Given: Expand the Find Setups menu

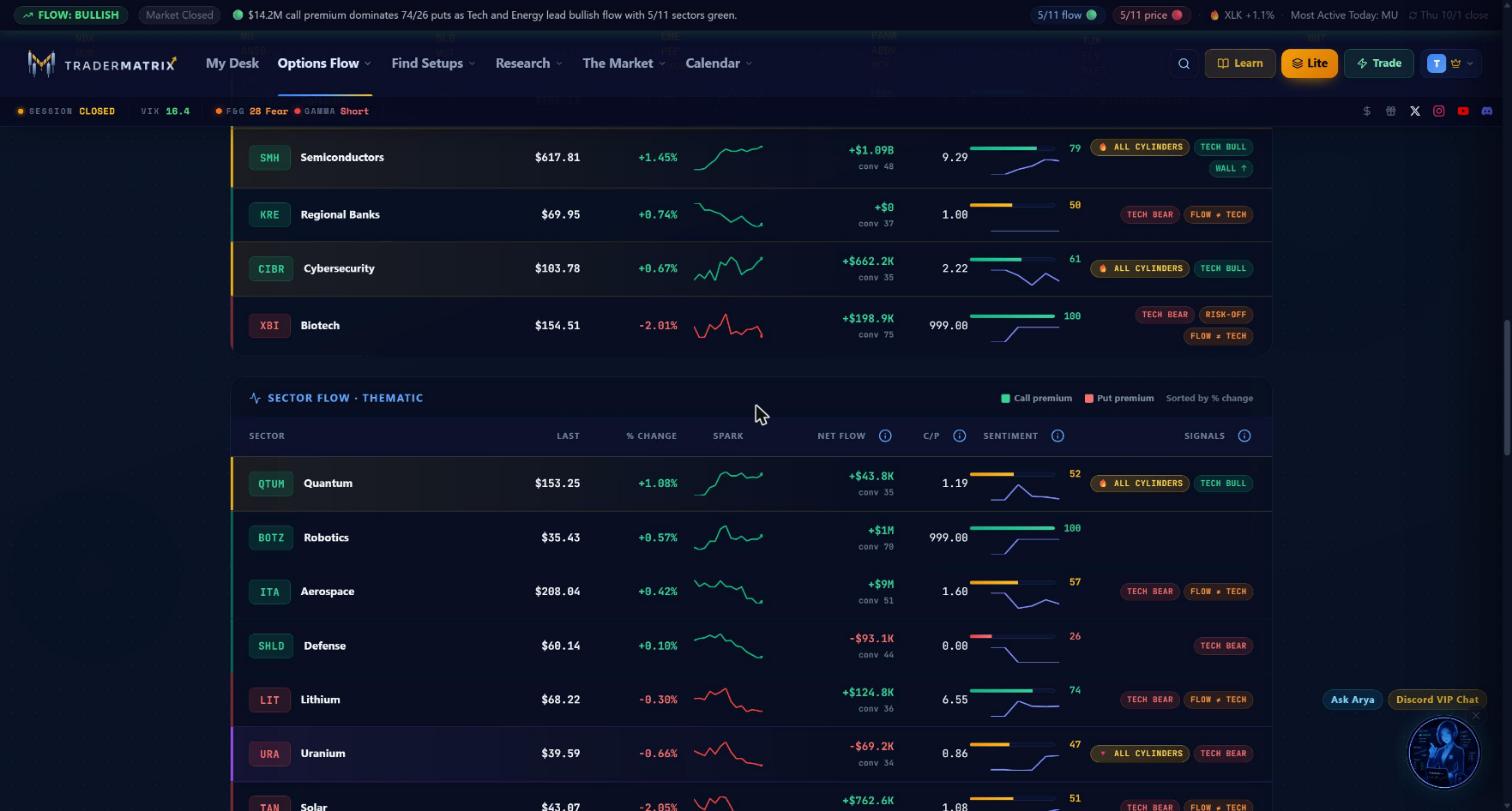Looking at the screenshot, I should coord(433,63).
